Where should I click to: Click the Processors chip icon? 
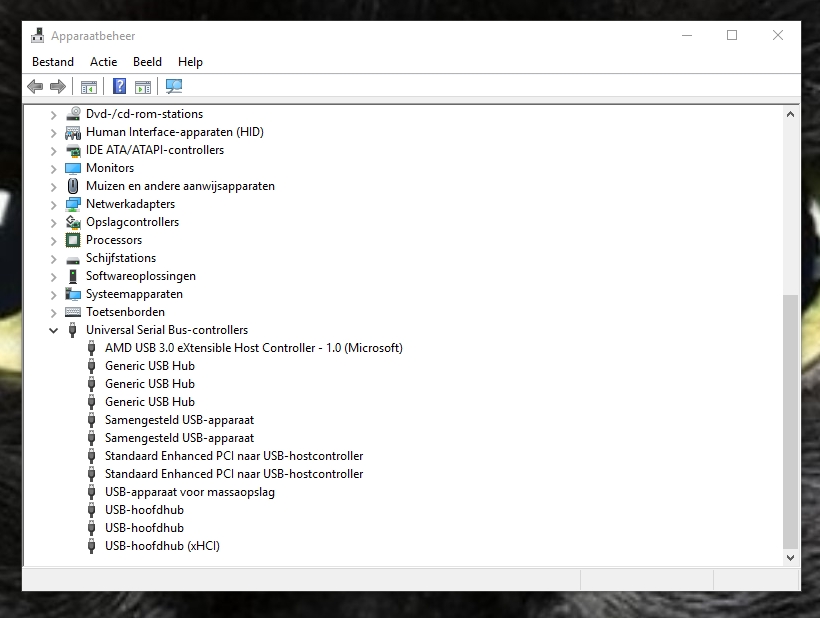(x=73, y=240)
